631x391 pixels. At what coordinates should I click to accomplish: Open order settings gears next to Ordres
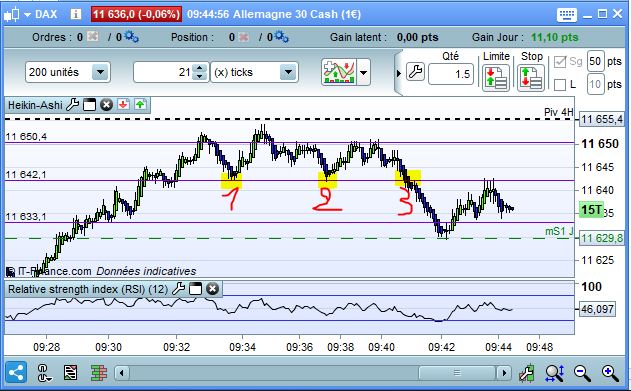(x=131, y=37)
